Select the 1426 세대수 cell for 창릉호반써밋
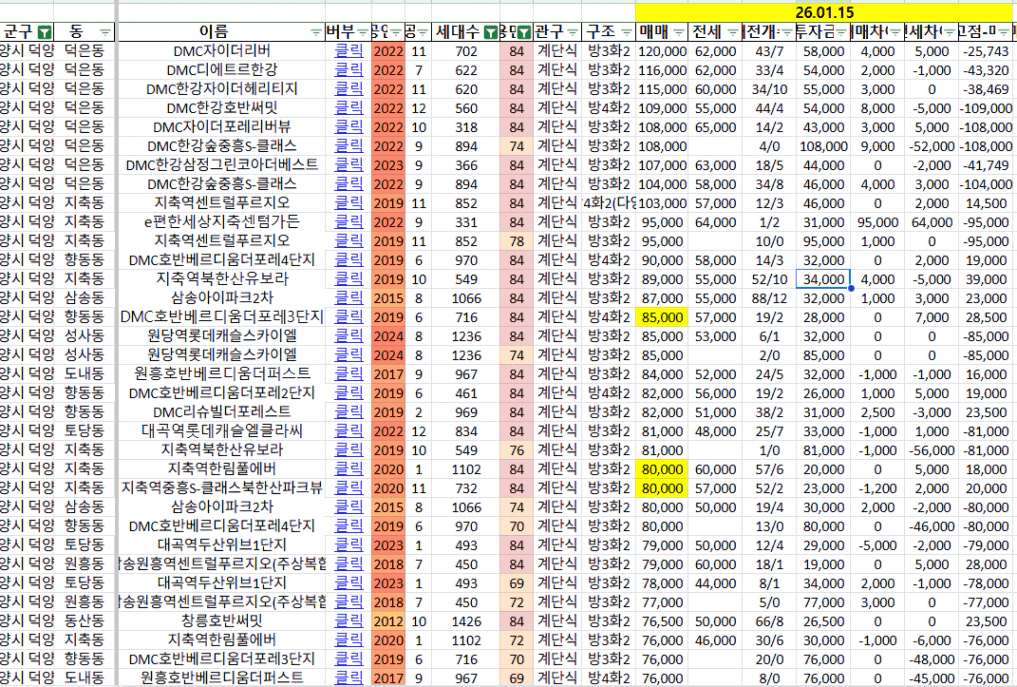Image resolution: width=1017 pixels, height=687 pixels. [x=465, y=619]
